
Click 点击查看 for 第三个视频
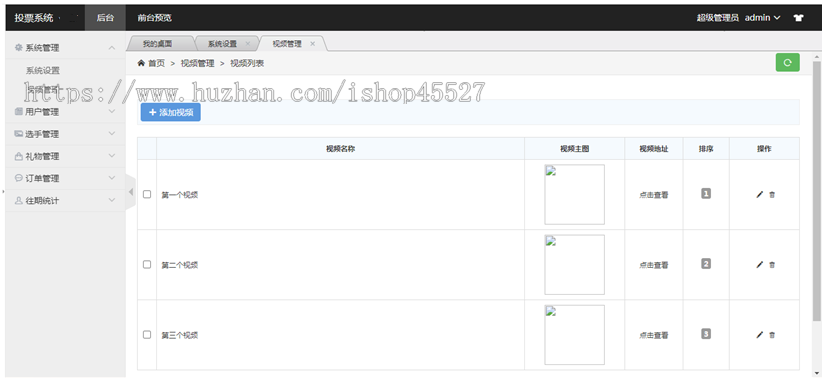tap(654, 335)
